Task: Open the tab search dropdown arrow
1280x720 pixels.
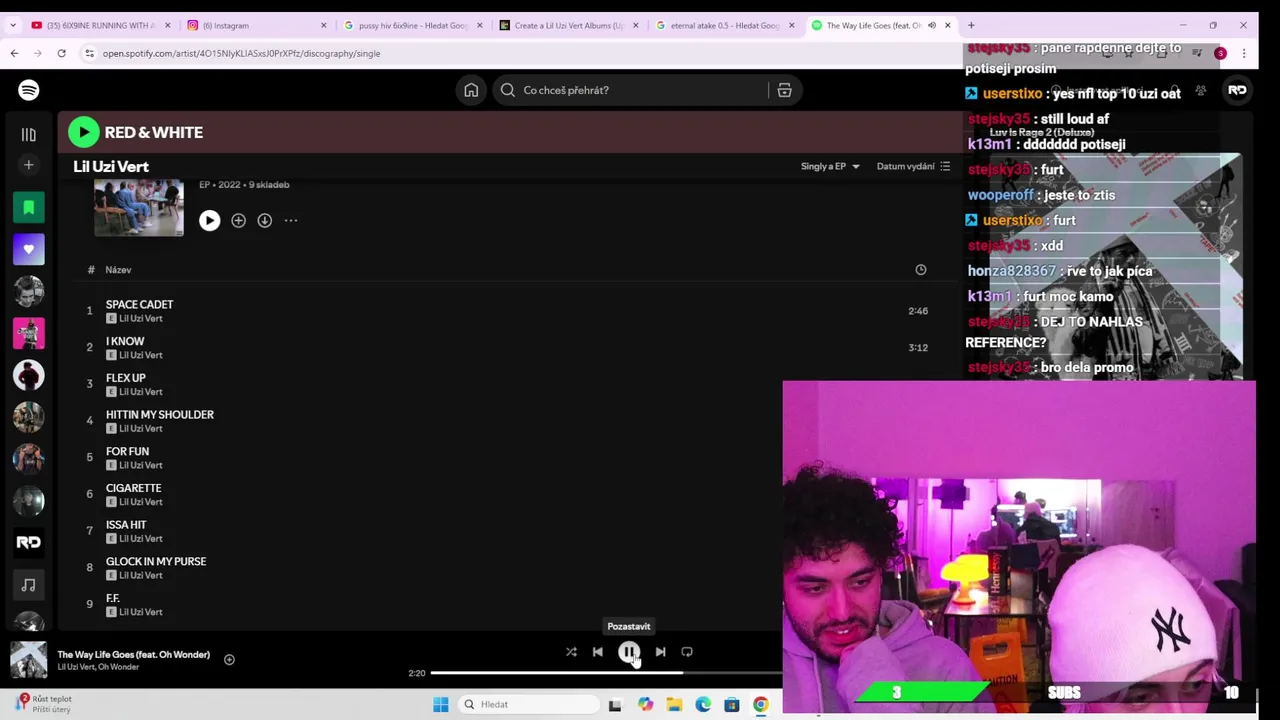Action: click(12, 25)
